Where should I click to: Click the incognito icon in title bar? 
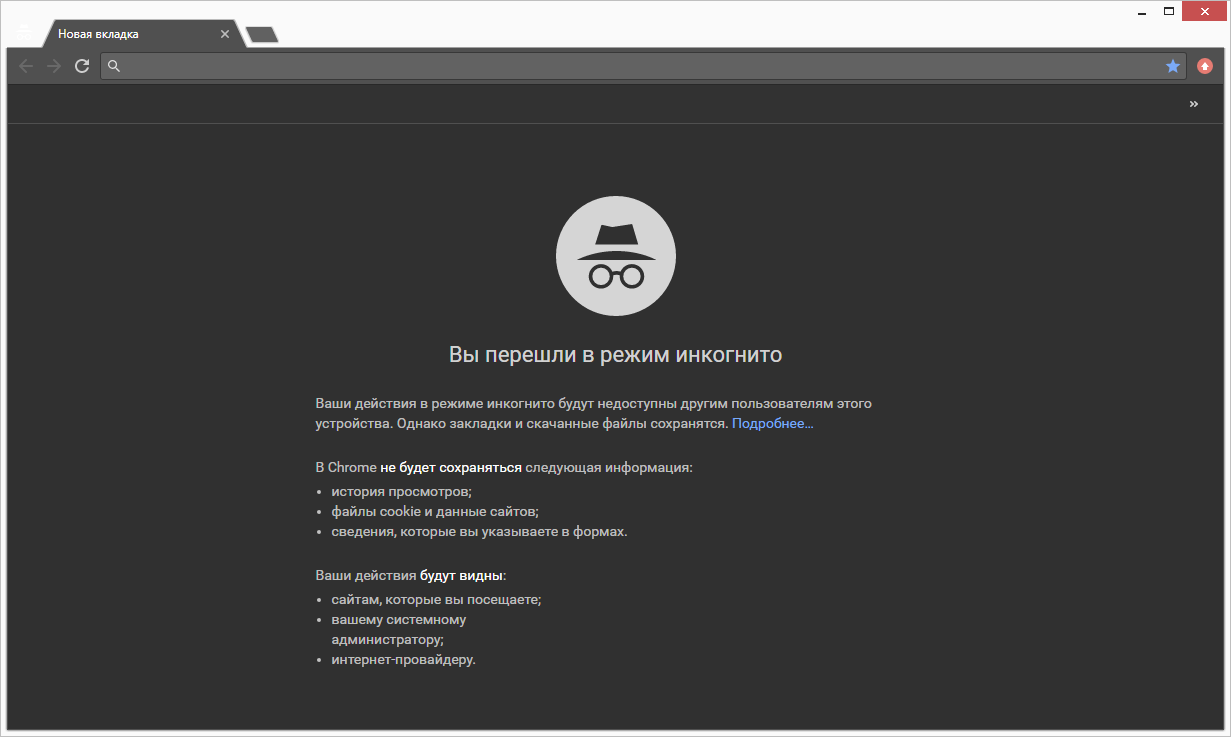24,32
